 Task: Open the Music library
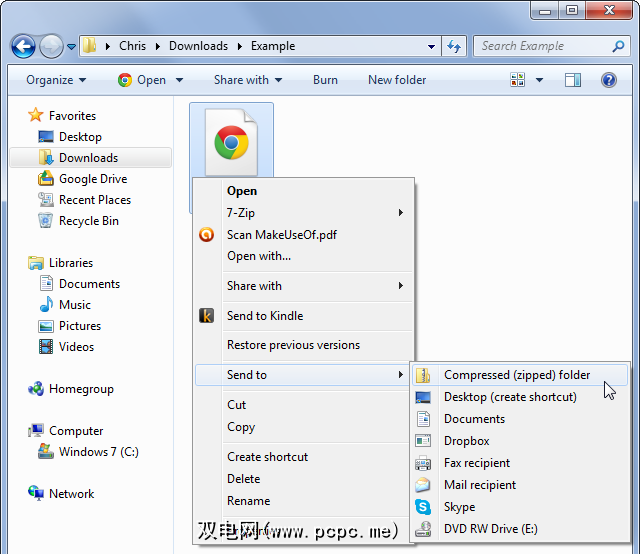tap(65, 305)
